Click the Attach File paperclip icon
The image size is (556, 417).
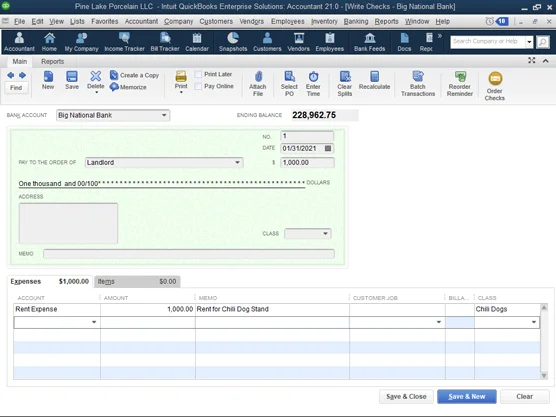tap(258, 77)
